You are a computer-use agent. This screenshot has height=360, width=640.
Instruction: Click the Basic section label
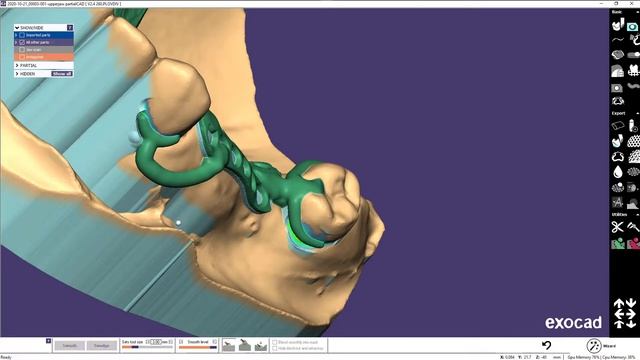[617, 12]
